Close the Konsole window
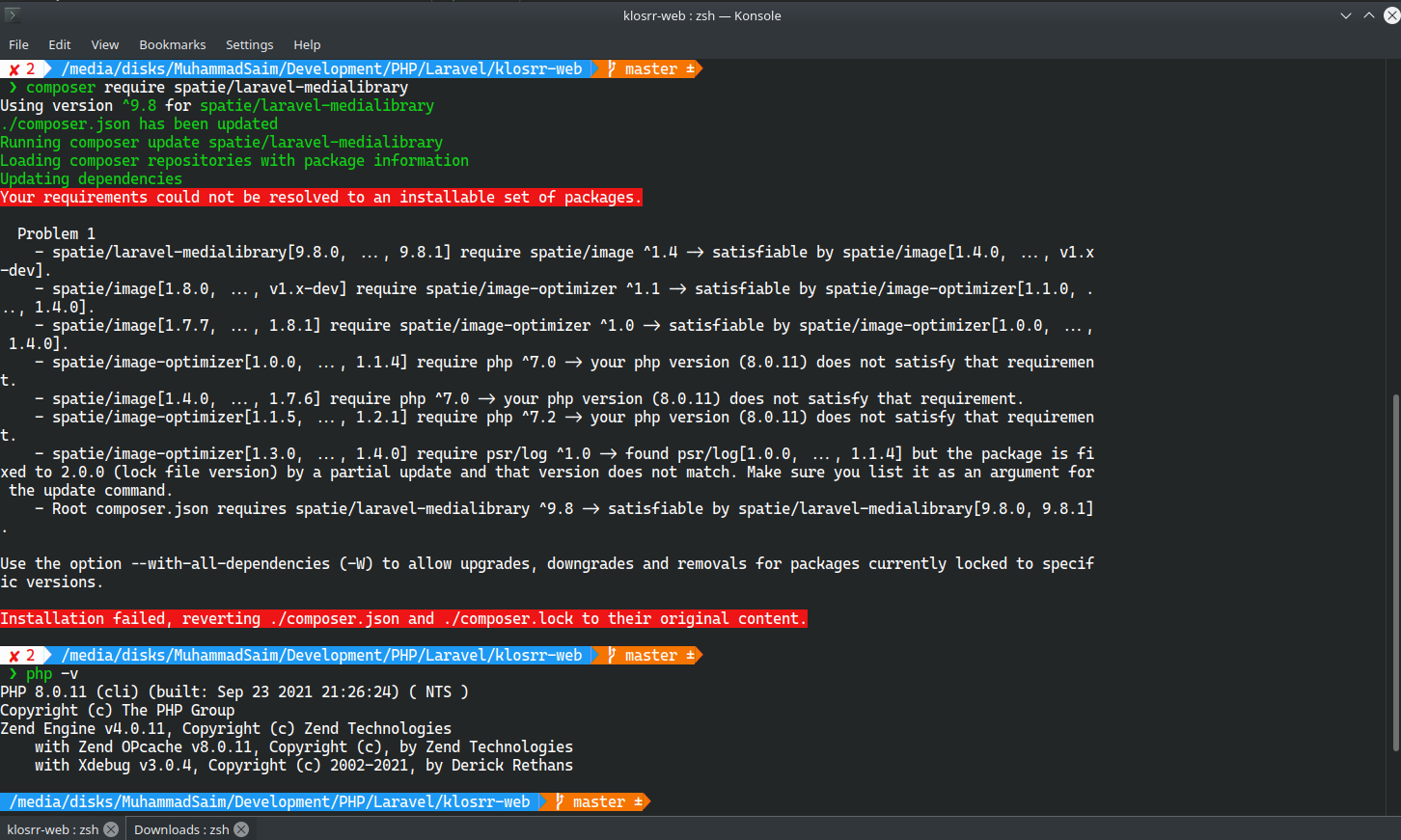Screen dimensions: 1401x840 1392,15
